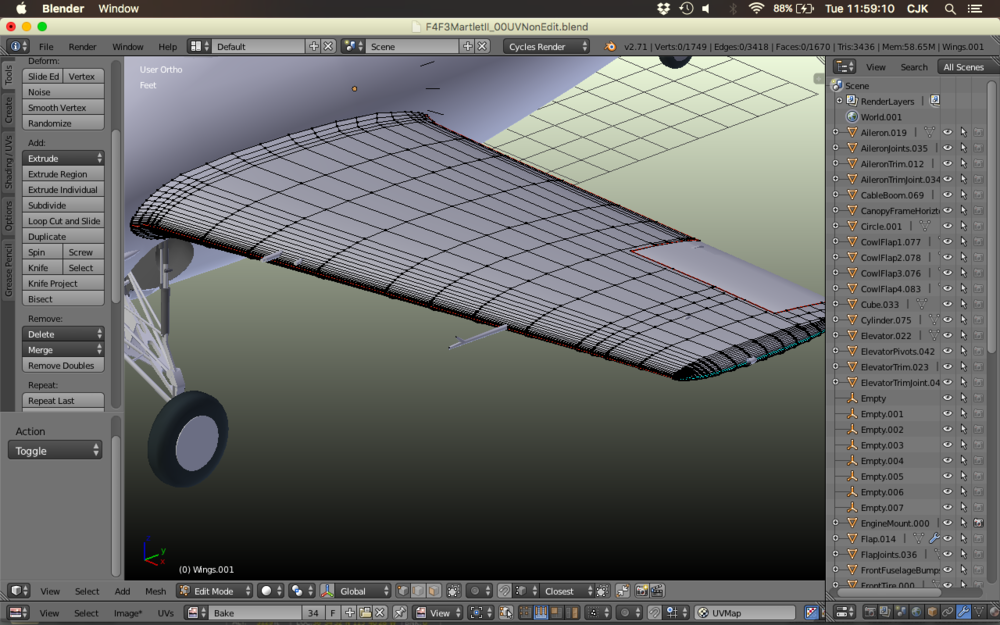Open the Render menu in Blender header
This screenshot has height=625, width=1000.
pyautogui.click(x=82, y=47)
